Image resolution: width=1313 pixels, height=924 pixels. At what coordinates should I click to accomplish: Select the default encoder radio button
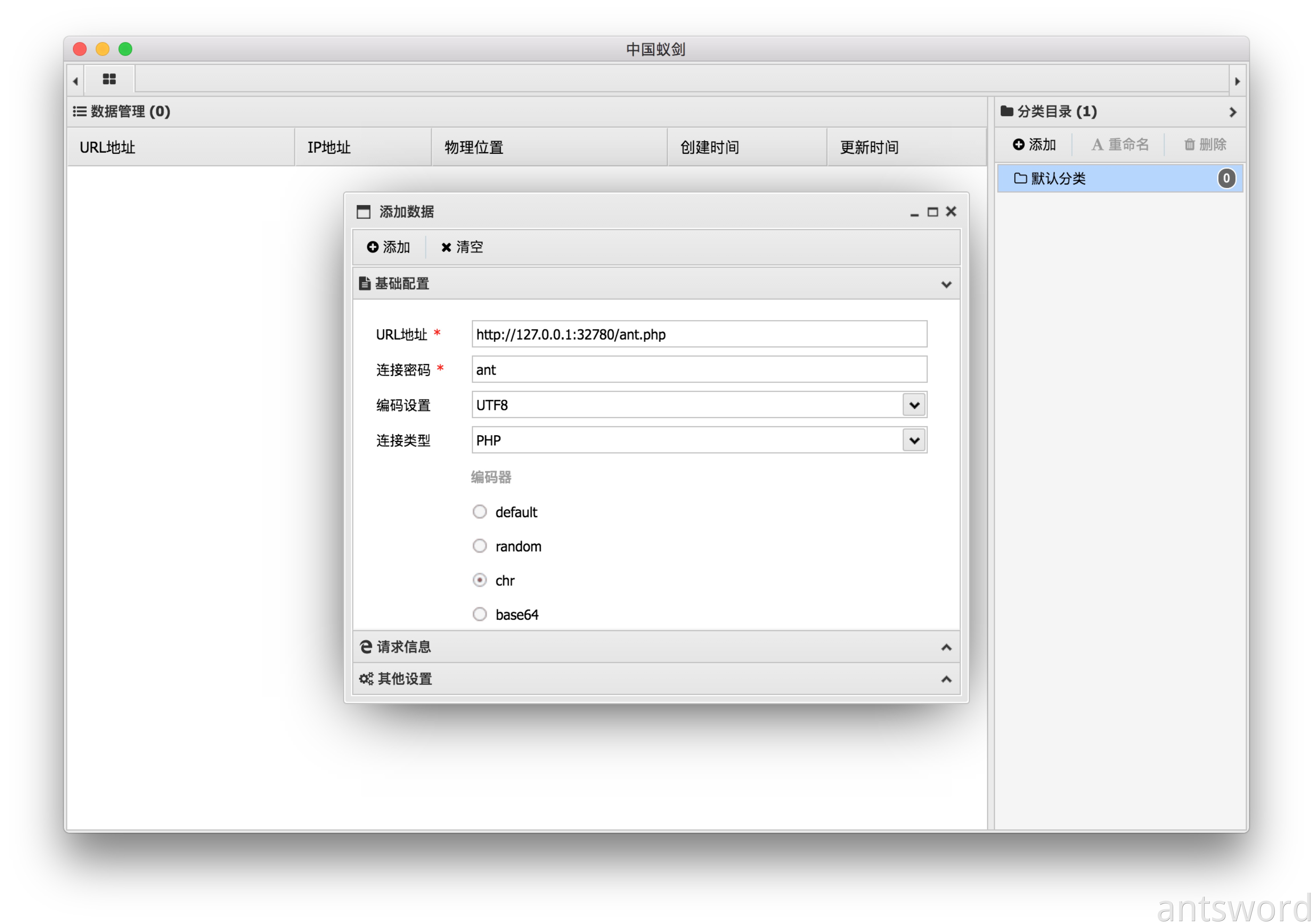click(x=480, y=512)
